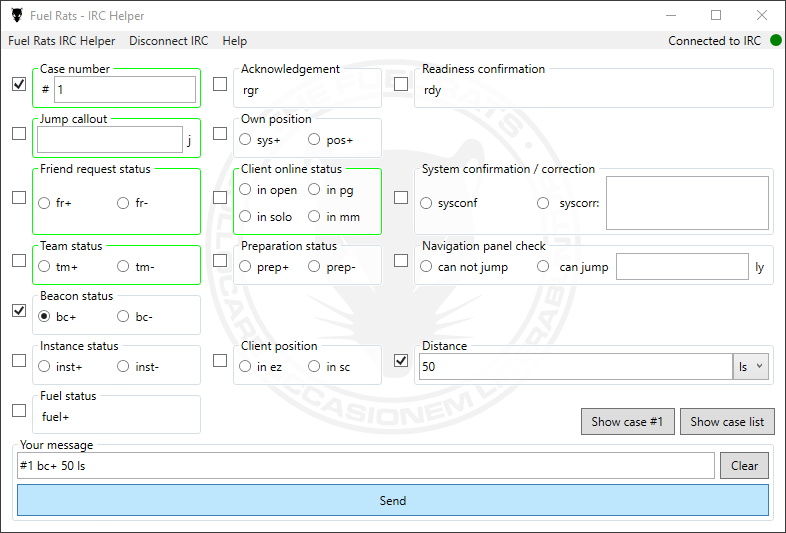
Task: Send the message with Send button
Action: point(392,500)
